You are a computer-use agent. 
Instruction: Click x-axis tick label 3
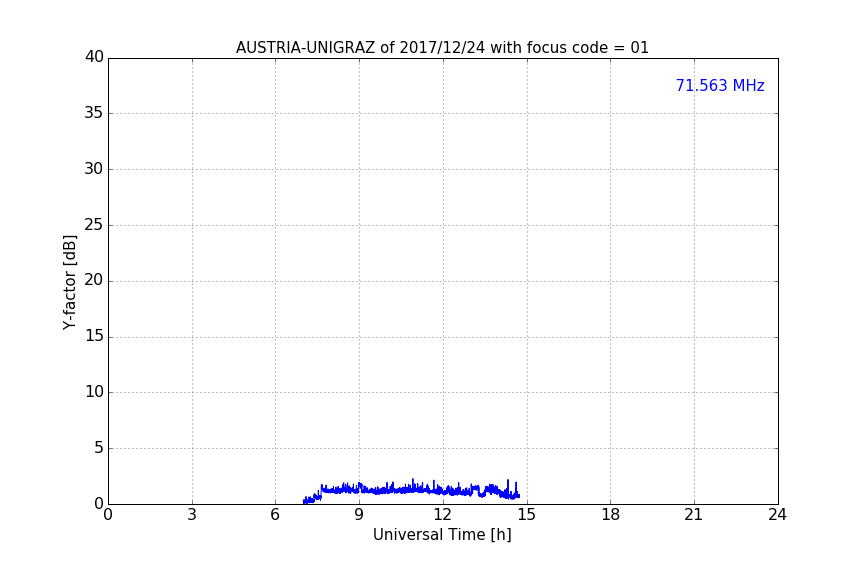click(x=192, y=515)
